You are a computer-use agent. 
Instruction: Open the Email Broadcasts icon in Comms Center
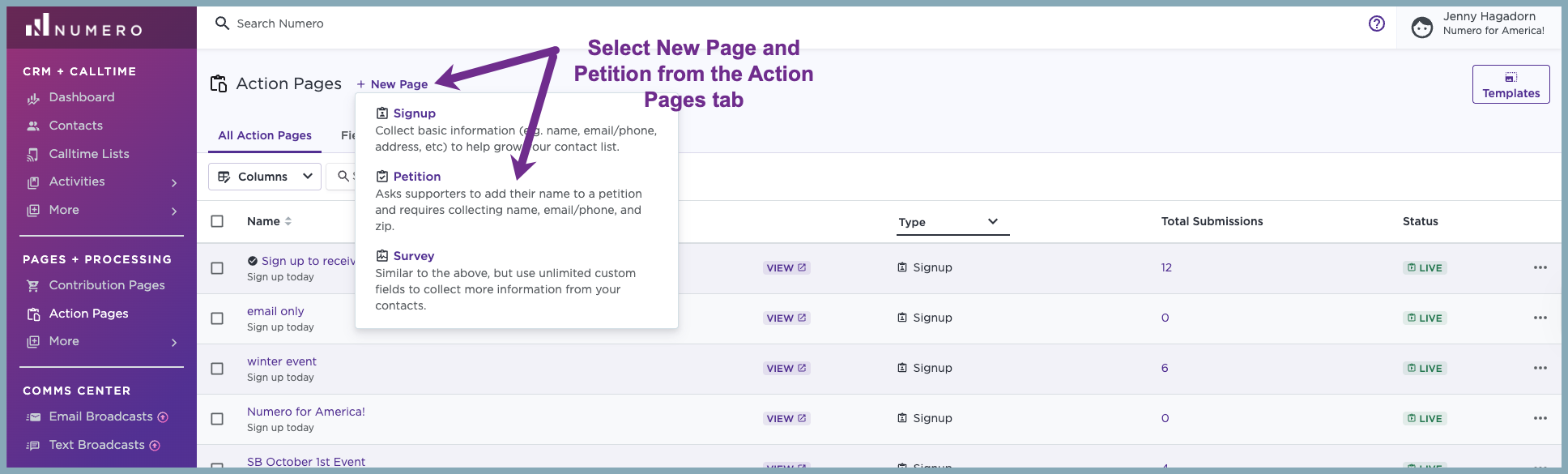point(33,417)
